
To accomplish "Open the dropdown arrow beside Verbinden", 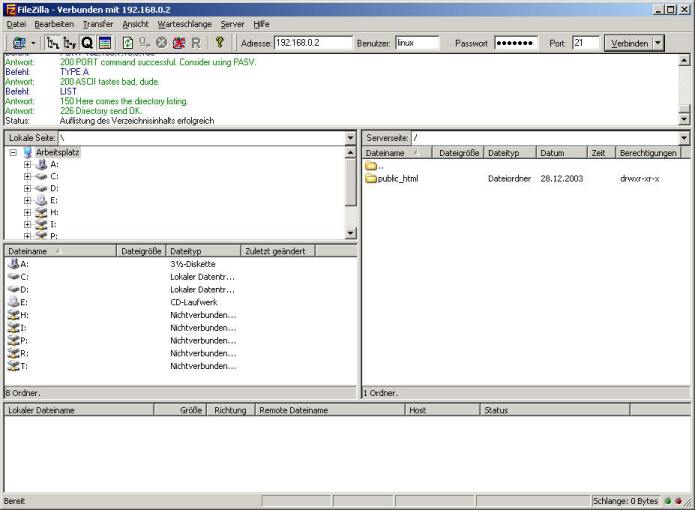I will point(658,43).
